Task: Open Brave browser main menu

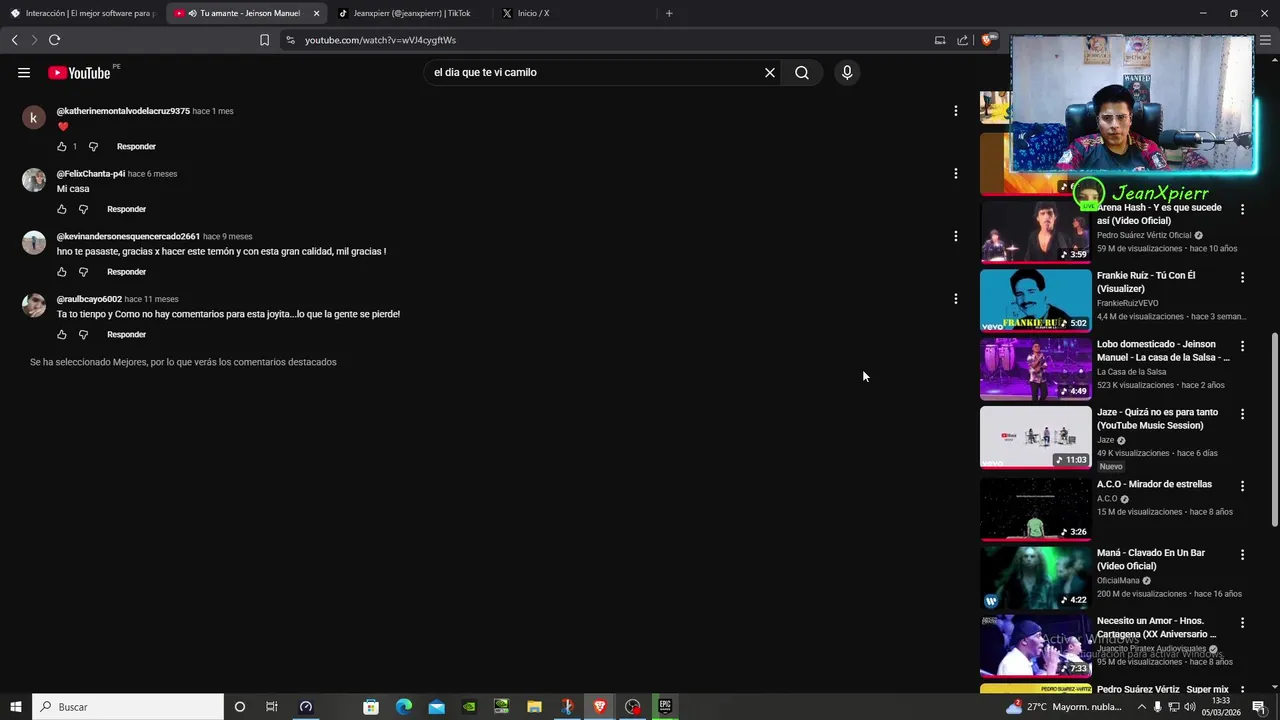Action: click(x=1266, y=40)
